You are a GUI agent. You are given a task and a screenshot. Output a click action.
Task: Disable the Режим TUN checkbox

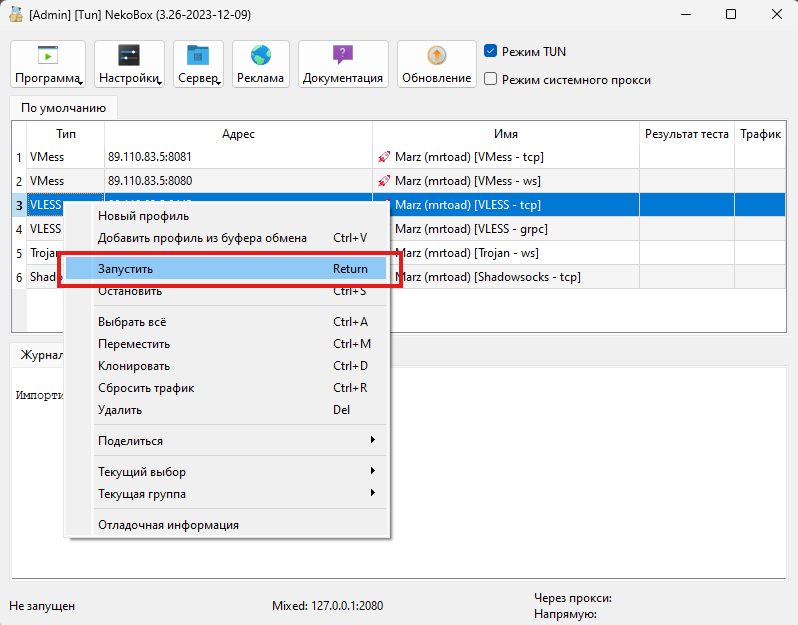[491, 51]
